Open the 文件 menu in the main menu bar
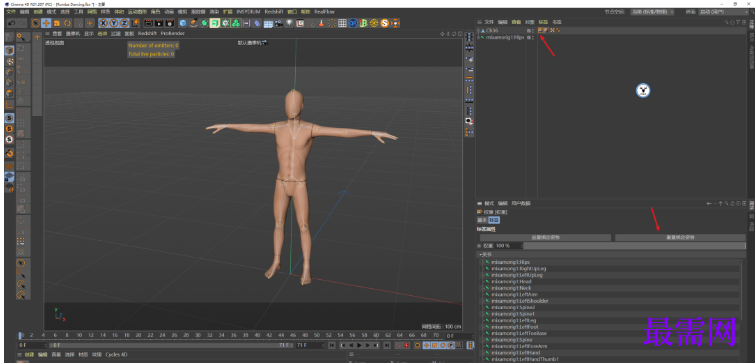Image resolution: width=755 pixels, height=363 pixels. pyautogui.click(x=11, y=11)
